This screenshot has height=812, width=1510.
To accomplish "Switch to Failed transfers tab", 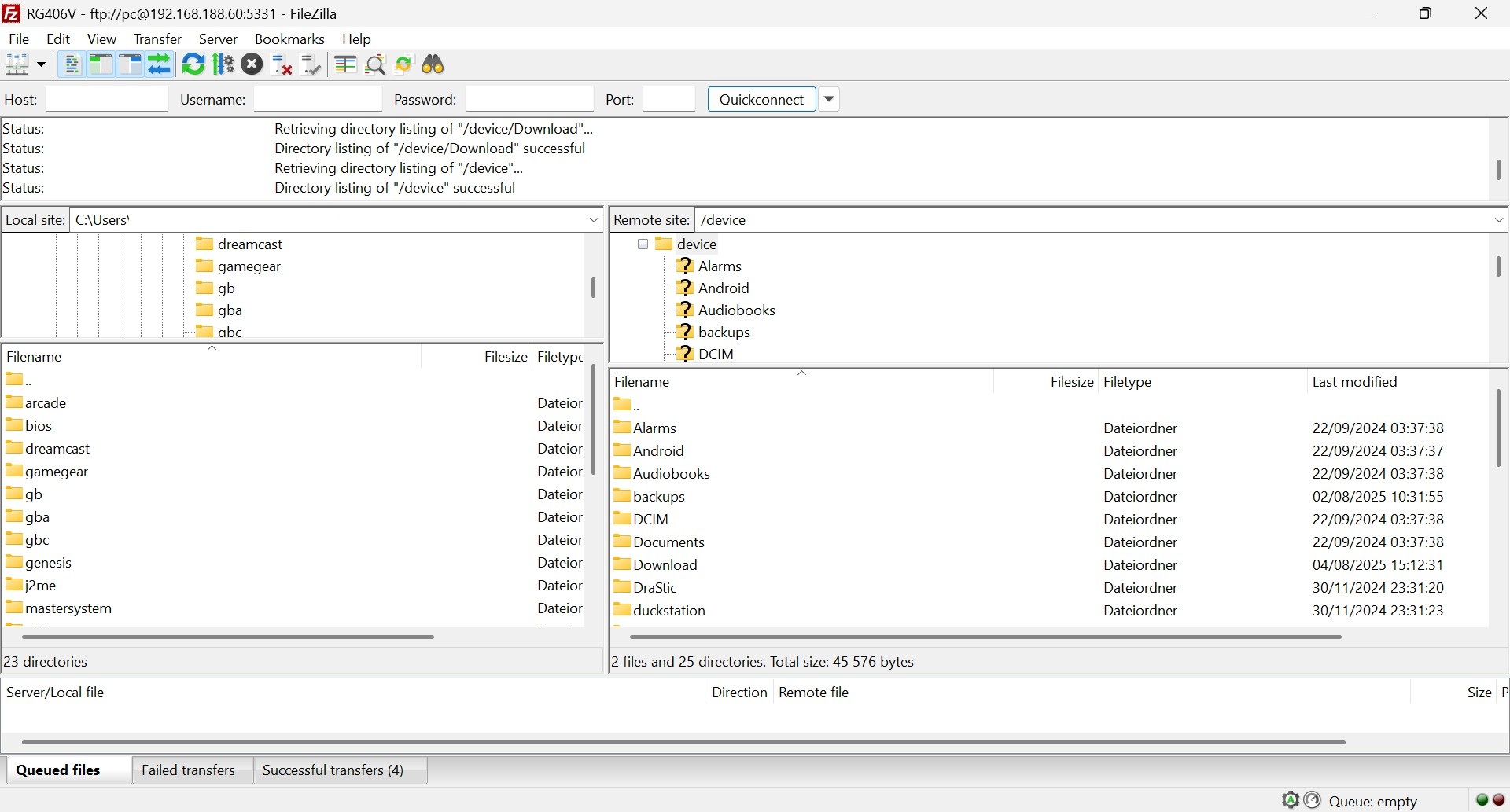I will 188,770.
